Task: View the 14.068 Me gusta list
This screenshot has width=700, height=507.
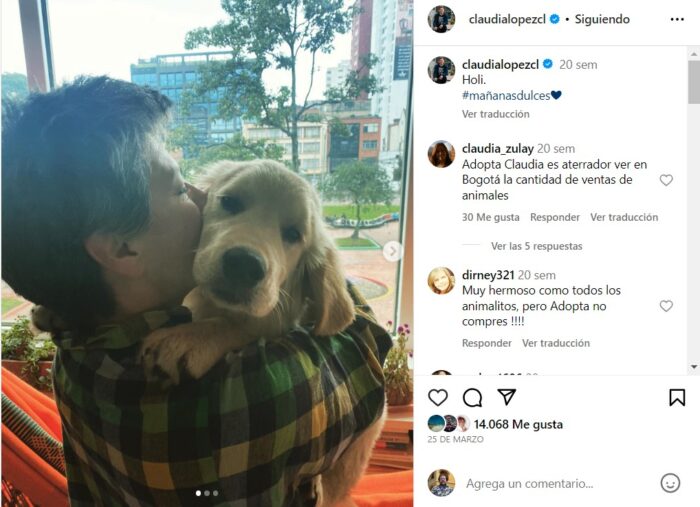Action: [x=518, y=424]
